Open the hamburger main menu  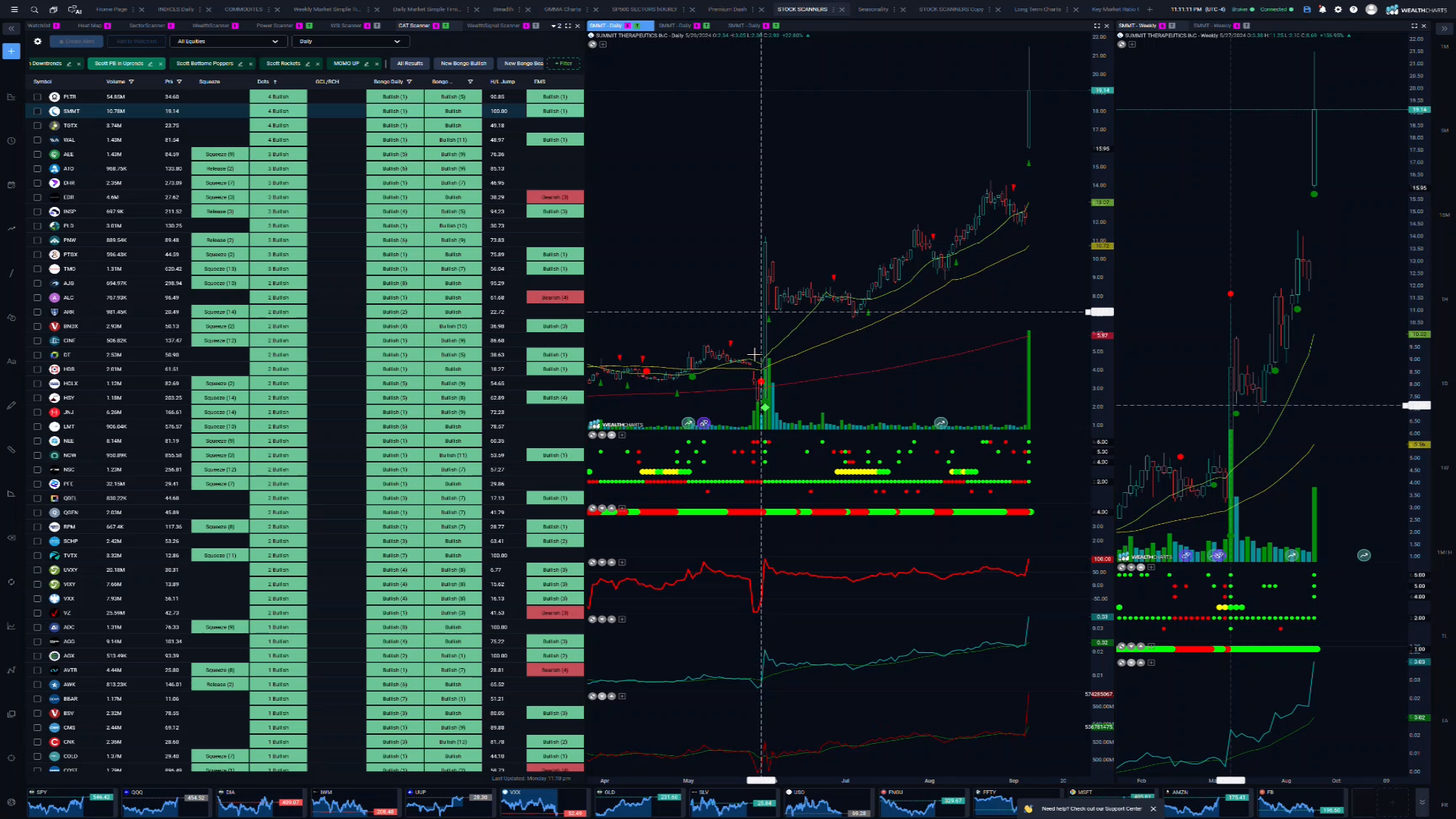[x=14, y=10]
